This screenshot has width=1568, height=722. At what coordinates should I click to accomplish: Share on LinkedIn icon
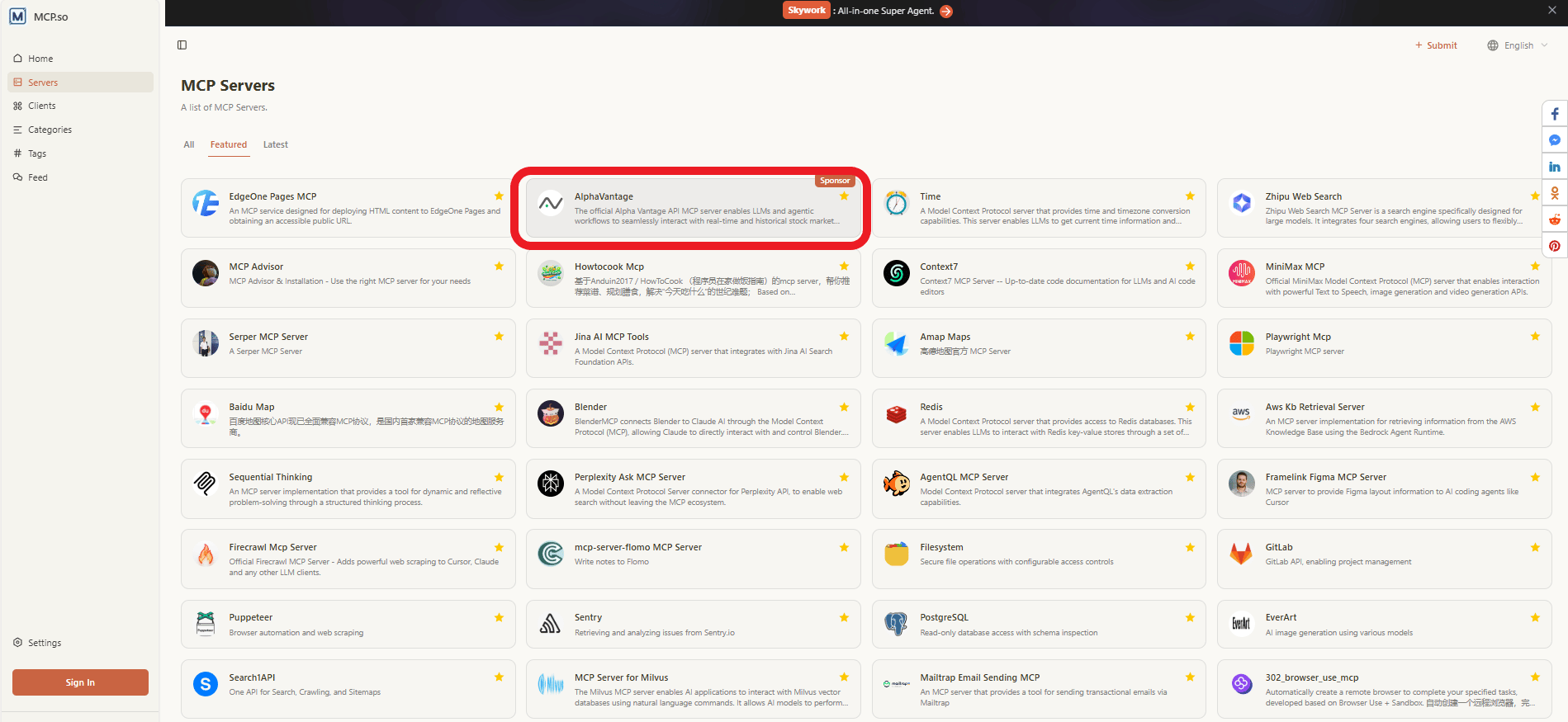click(1555, 167)
